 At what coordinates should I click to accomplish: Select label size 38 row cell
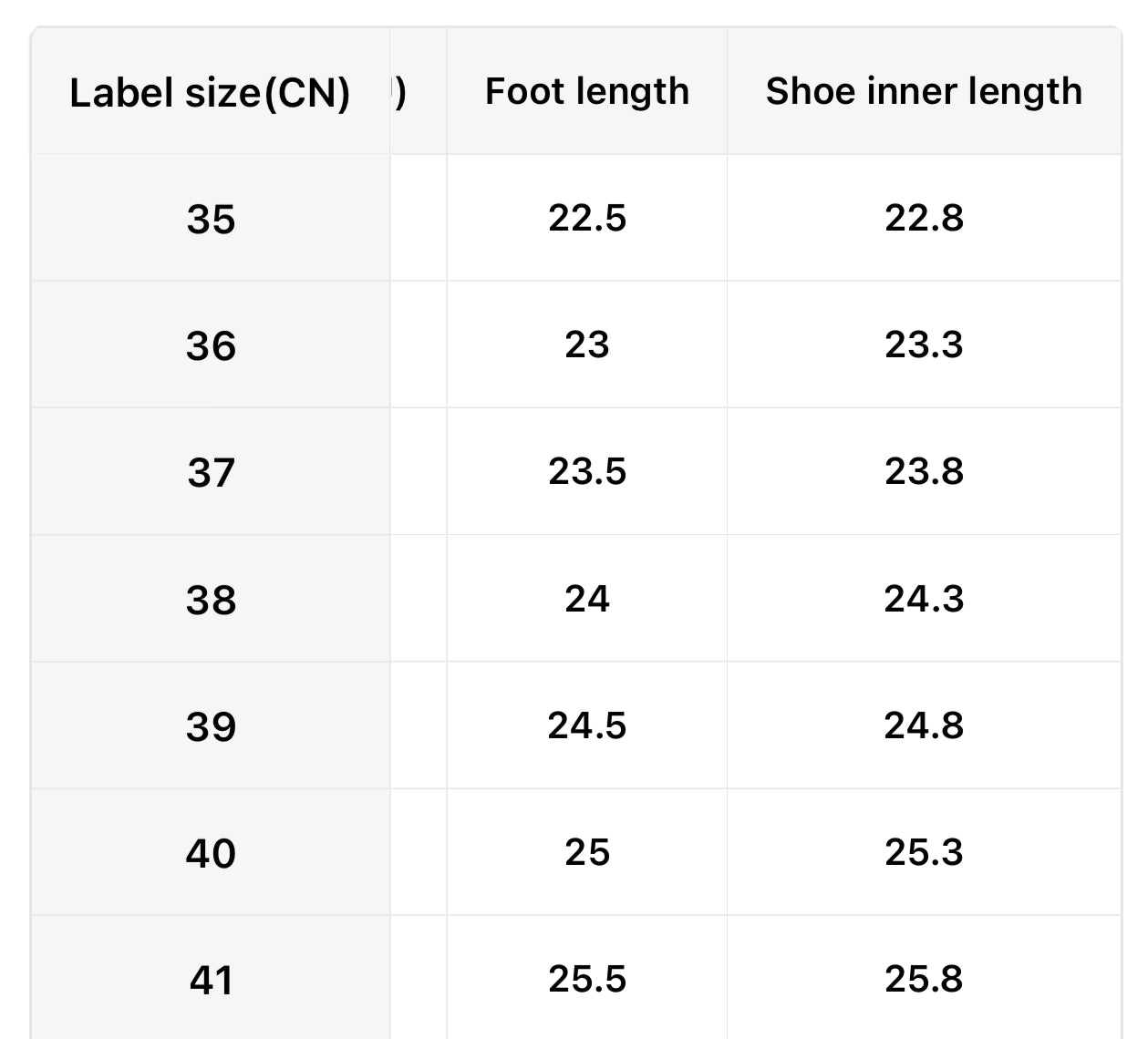click(211, 600)
